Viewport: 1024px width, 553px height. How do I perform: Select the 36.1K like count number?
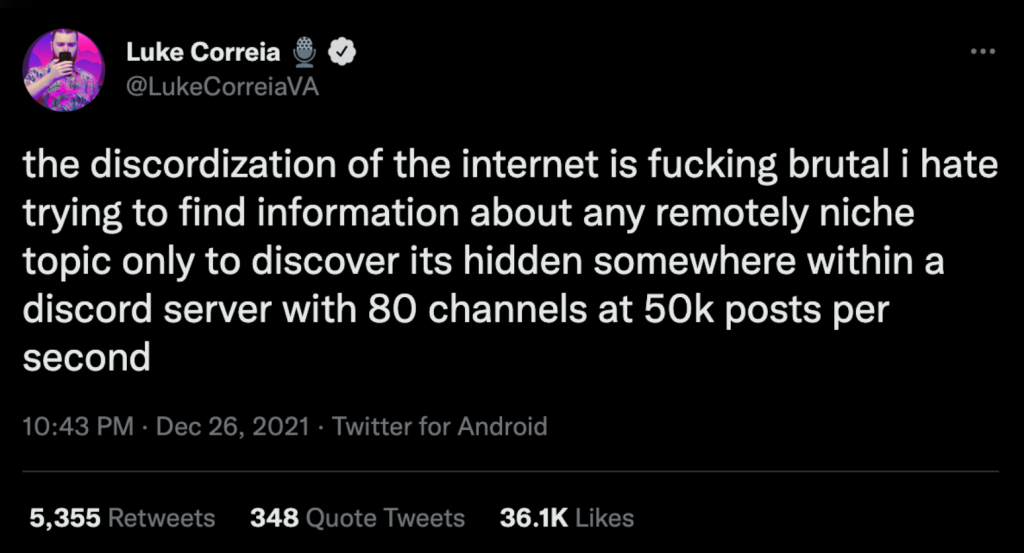click(x=534, y=518)
